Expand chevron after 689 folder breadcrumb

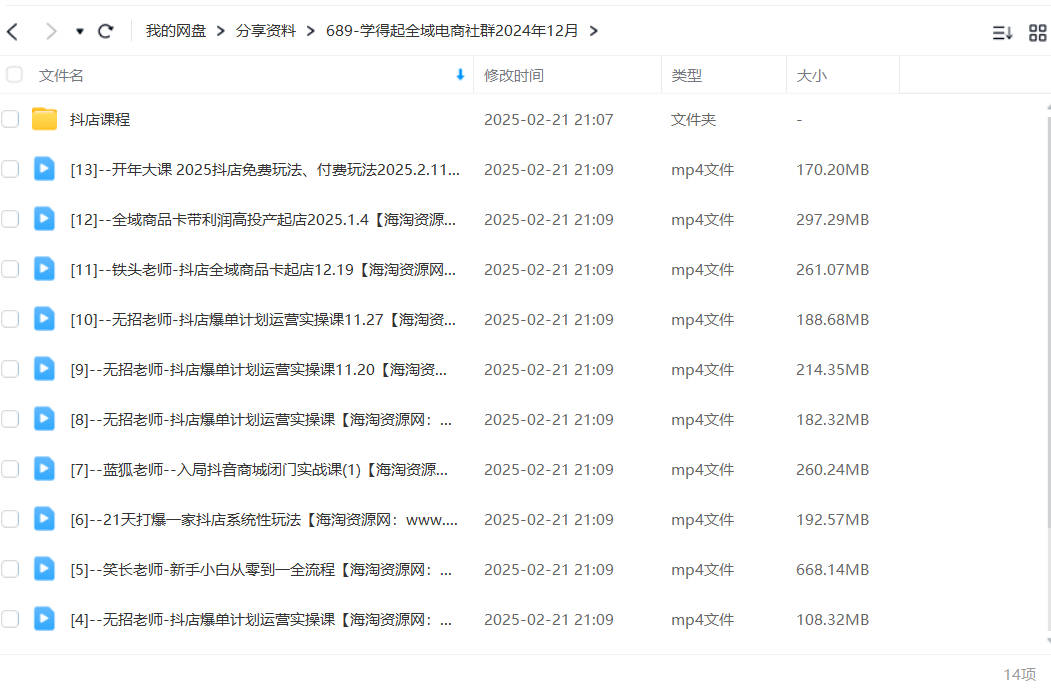pos(593,31)
